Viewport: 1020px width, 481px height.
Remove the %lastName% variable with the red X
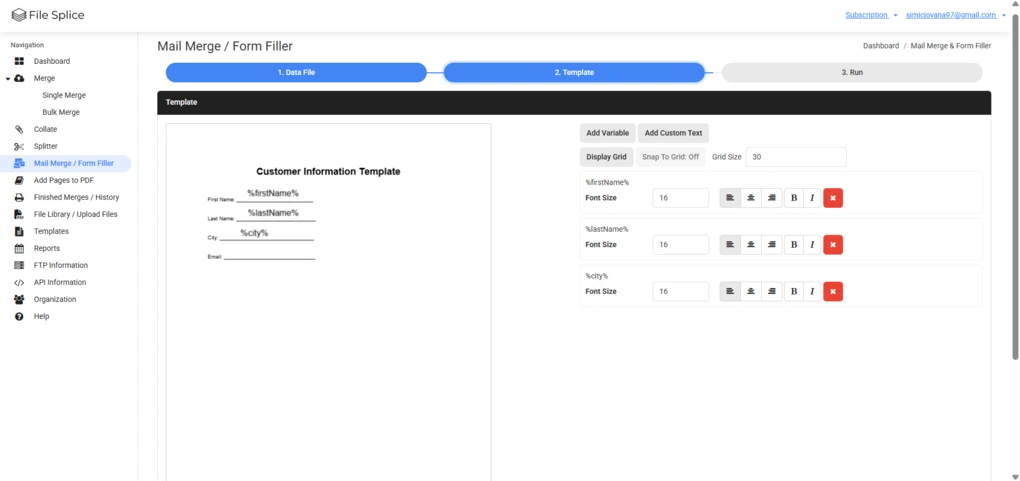833,245
